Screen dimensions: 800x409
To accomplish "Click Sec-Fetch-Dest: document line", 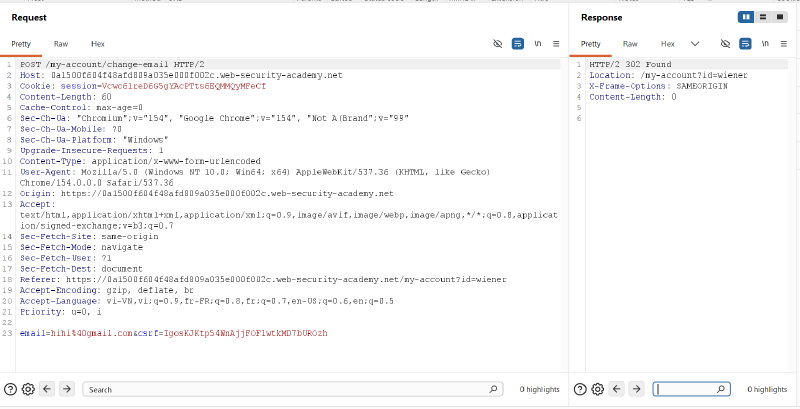I will [x=81, y=269].
